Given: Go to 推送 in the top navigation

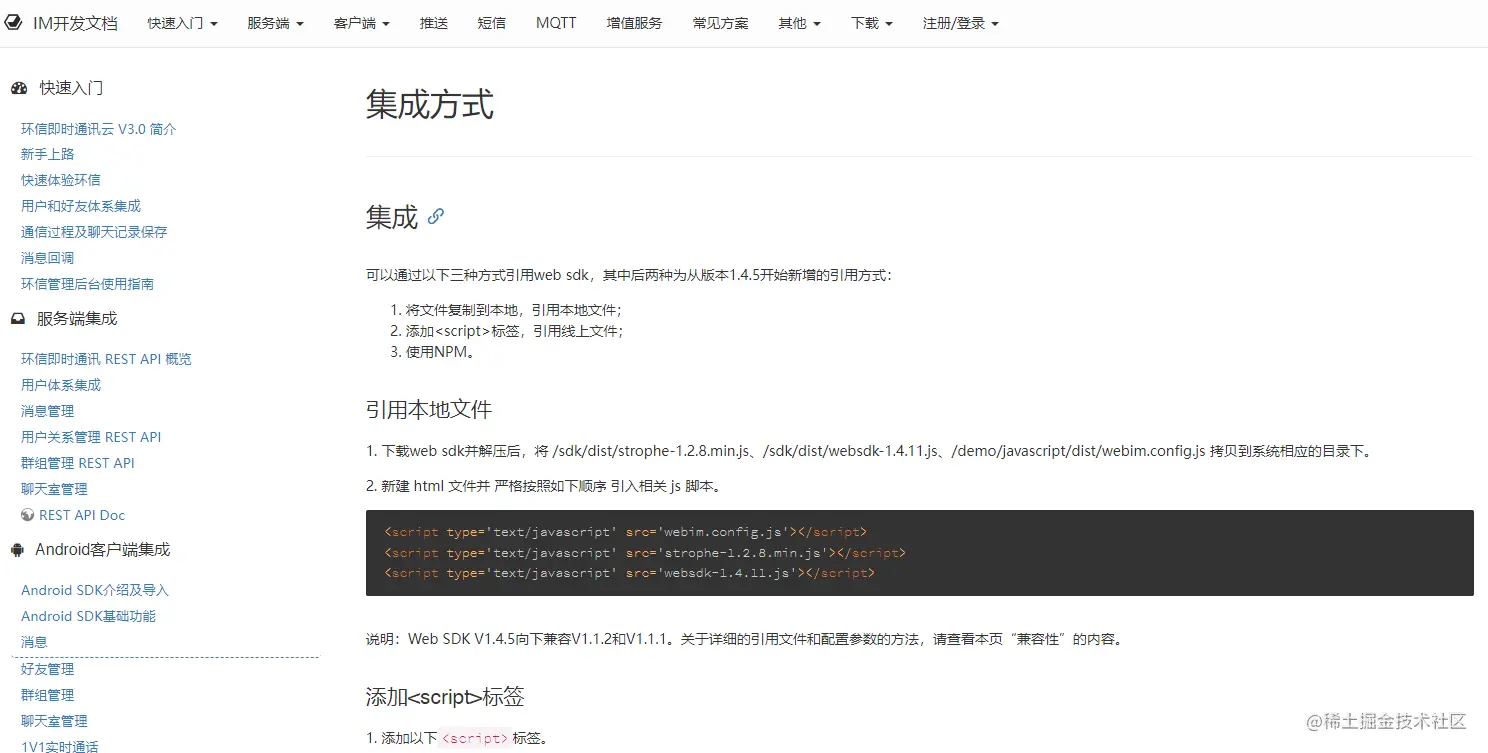Looking at the screenshot, I should 434,23.
